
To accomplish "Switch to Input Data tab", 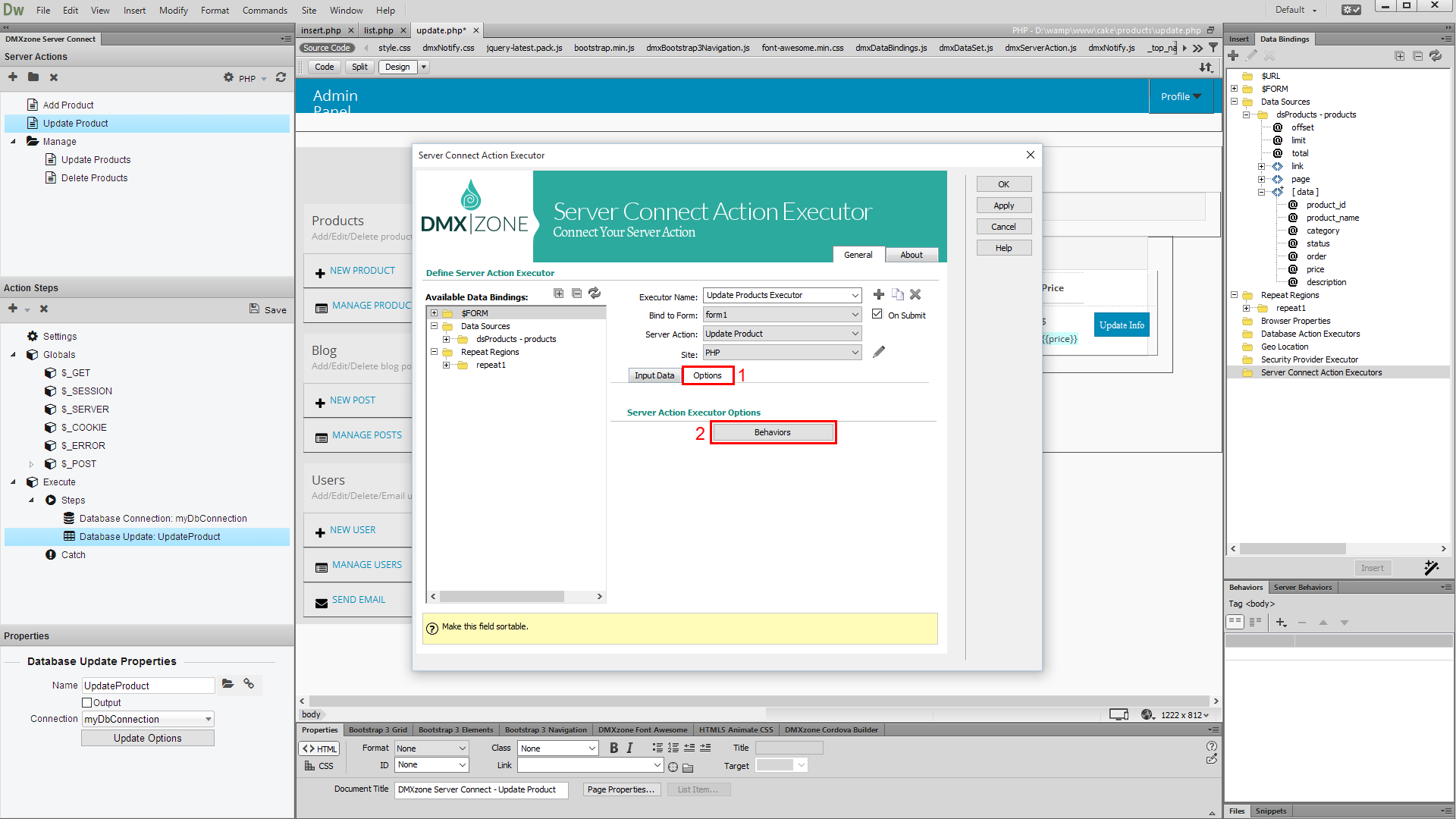I will click(654, 375).
